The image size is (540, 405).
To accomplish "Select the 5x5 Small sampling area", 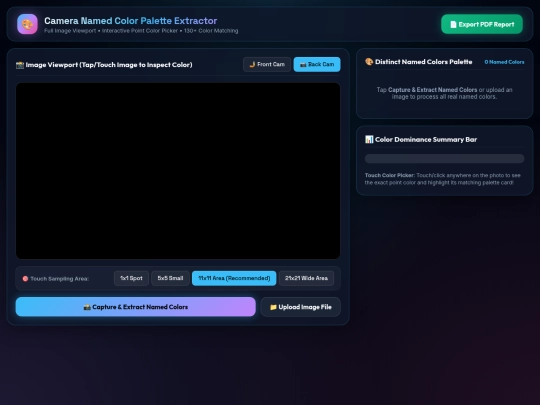I will 170,278.
